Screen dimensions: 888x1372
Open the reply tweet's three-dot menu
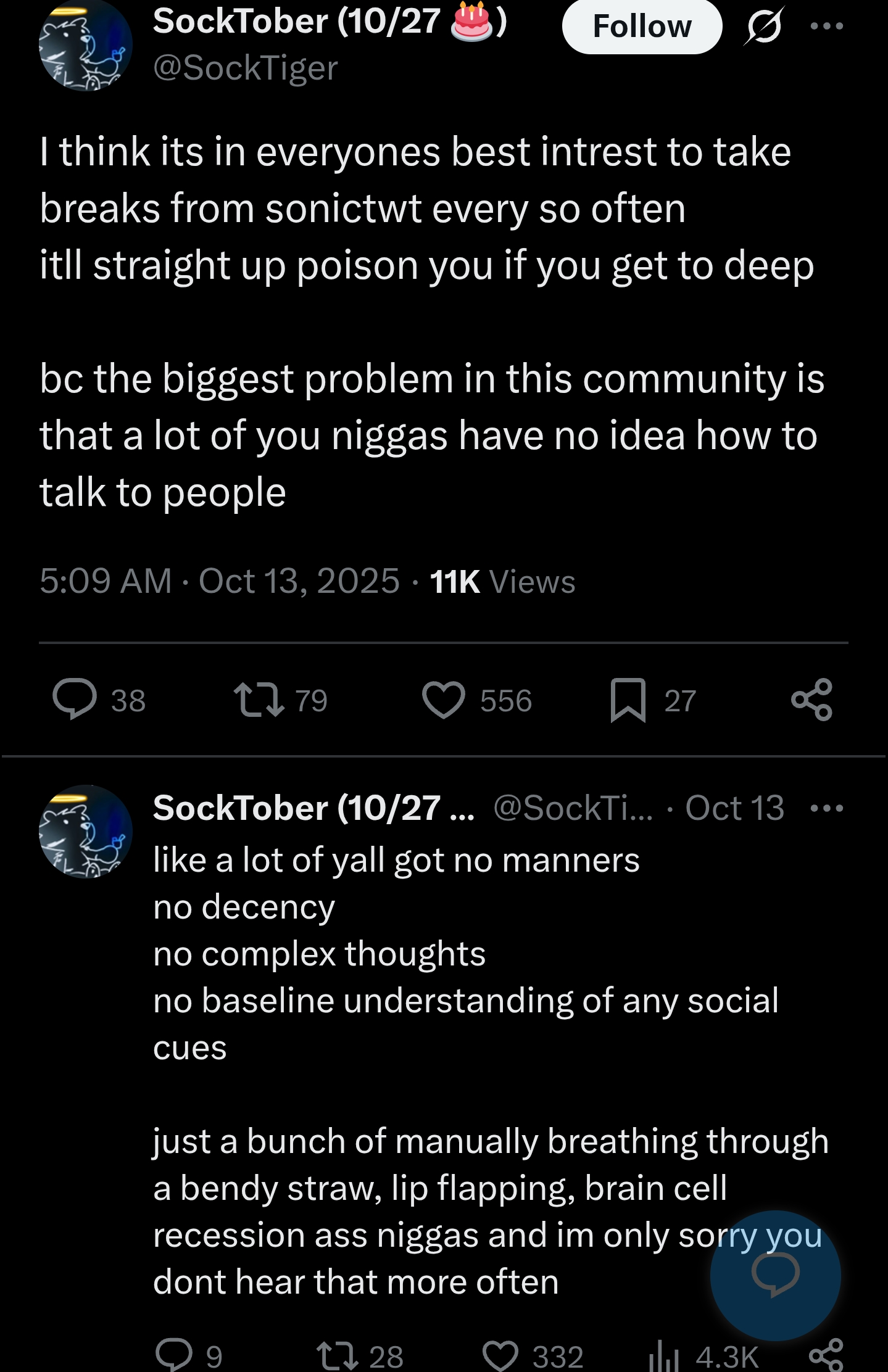pos(826,808)
